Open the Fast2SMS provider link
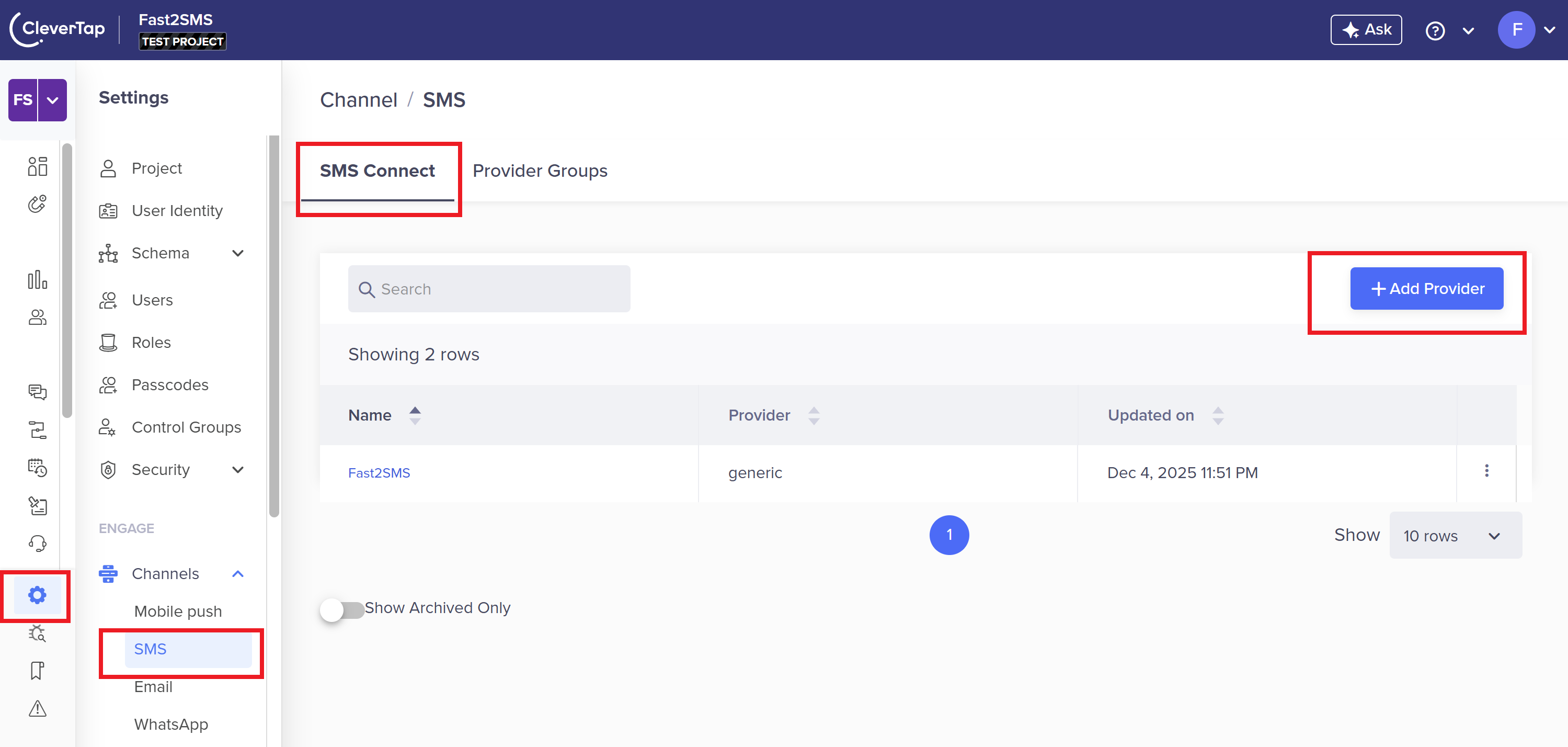Viewport: 1568px width, 747px height. point(379,472)
